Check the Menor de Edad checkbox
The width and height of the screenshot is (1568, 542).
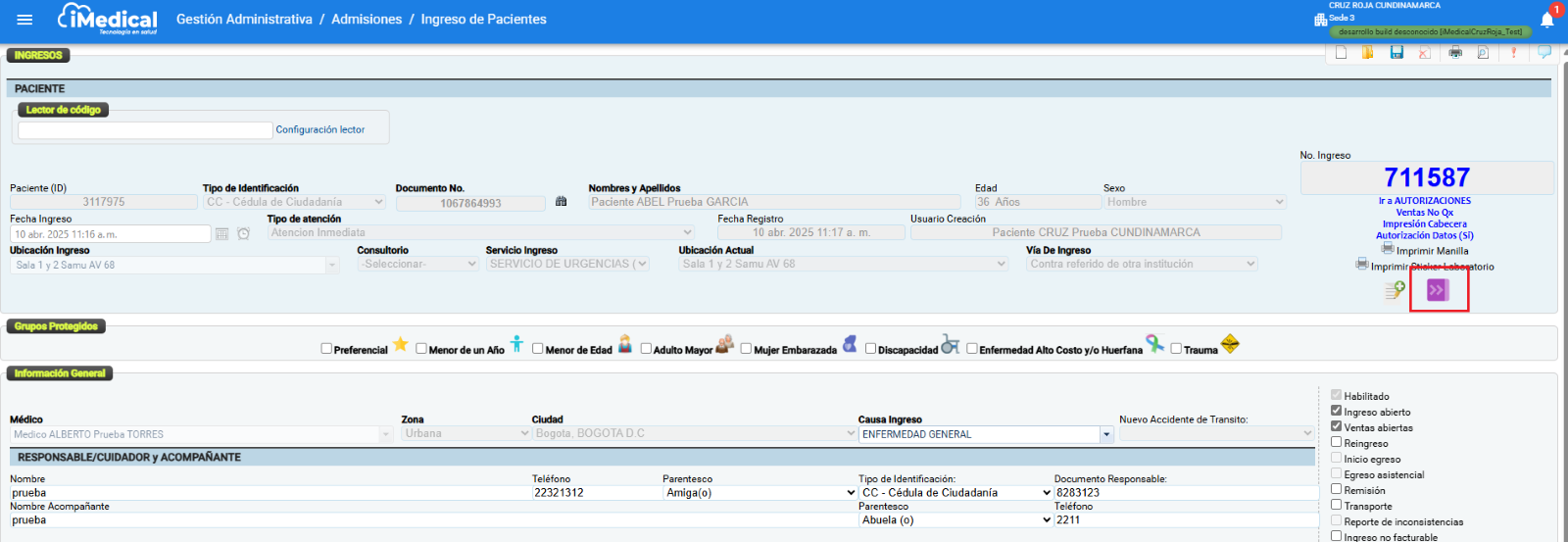point(538,349)
